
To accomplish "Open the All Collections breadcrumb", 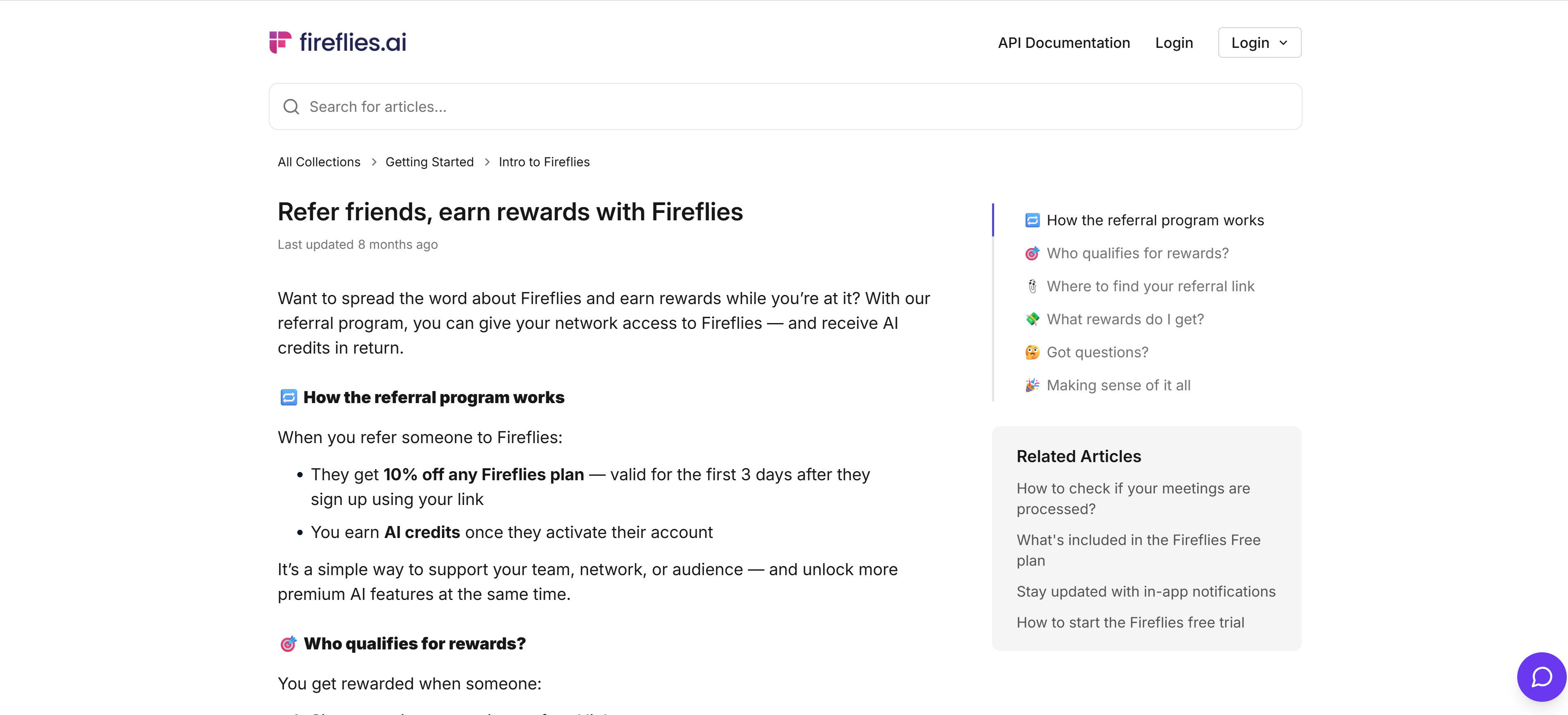I will pos(318,162).
